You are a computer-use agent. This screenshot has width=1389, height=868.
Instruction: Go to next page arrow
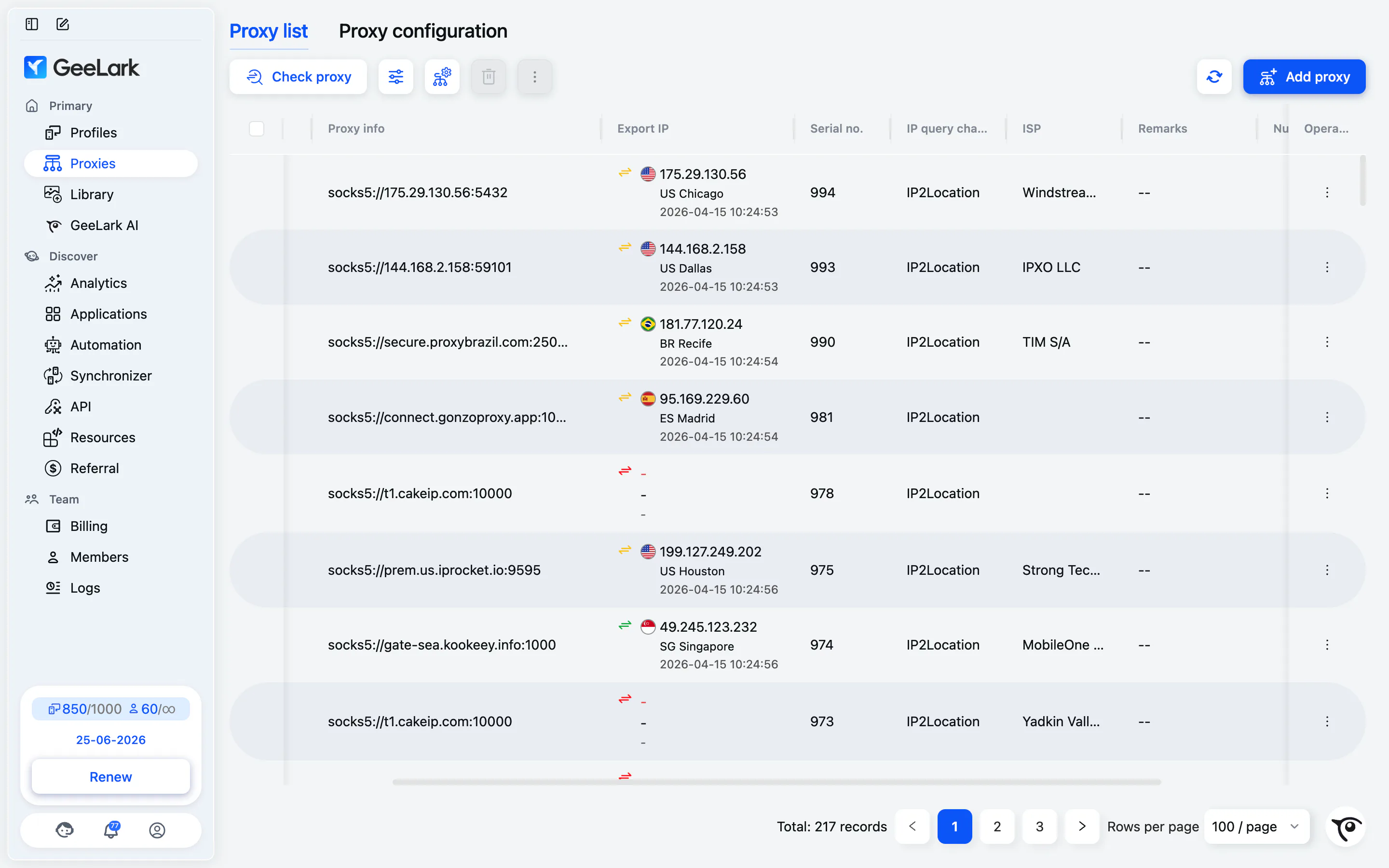coord(1082,827)
